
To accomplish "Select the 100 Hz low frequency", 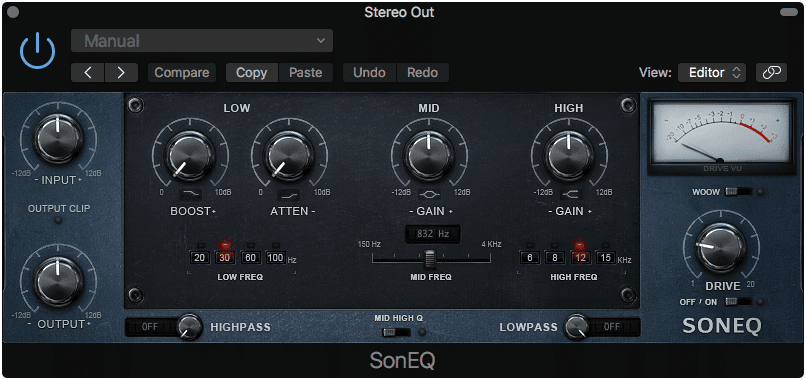I will click(x=276, y=257).
